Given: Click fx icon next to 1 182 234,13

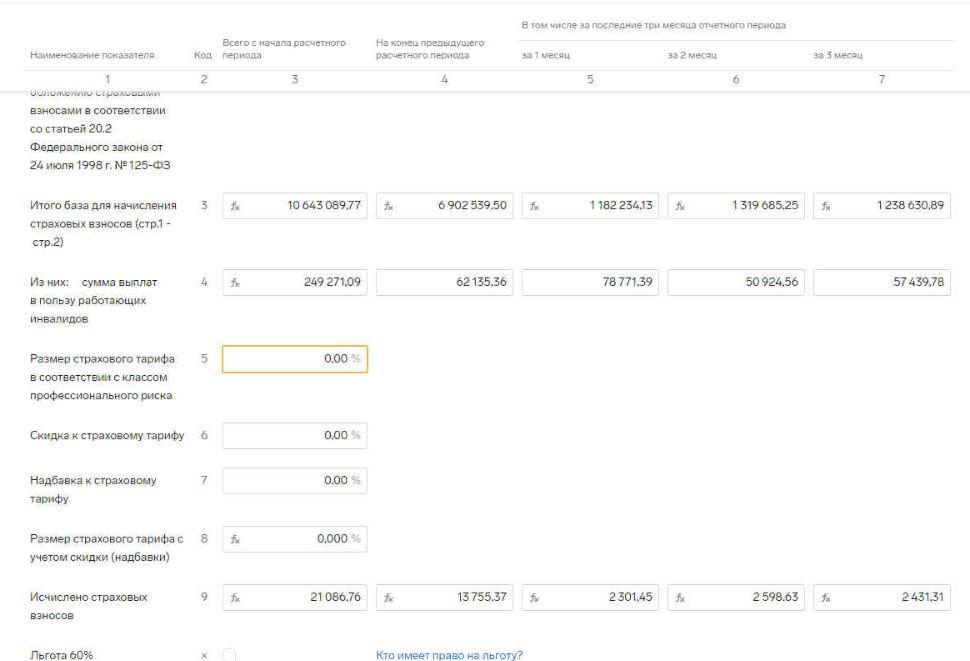Looking at the screenshot, I should coord(534,207).
